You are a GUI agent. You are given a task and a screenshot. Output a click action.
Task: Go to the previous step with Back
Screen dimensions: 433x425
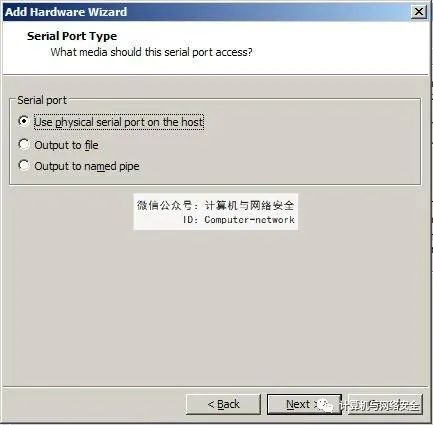[x=223, y=404]
